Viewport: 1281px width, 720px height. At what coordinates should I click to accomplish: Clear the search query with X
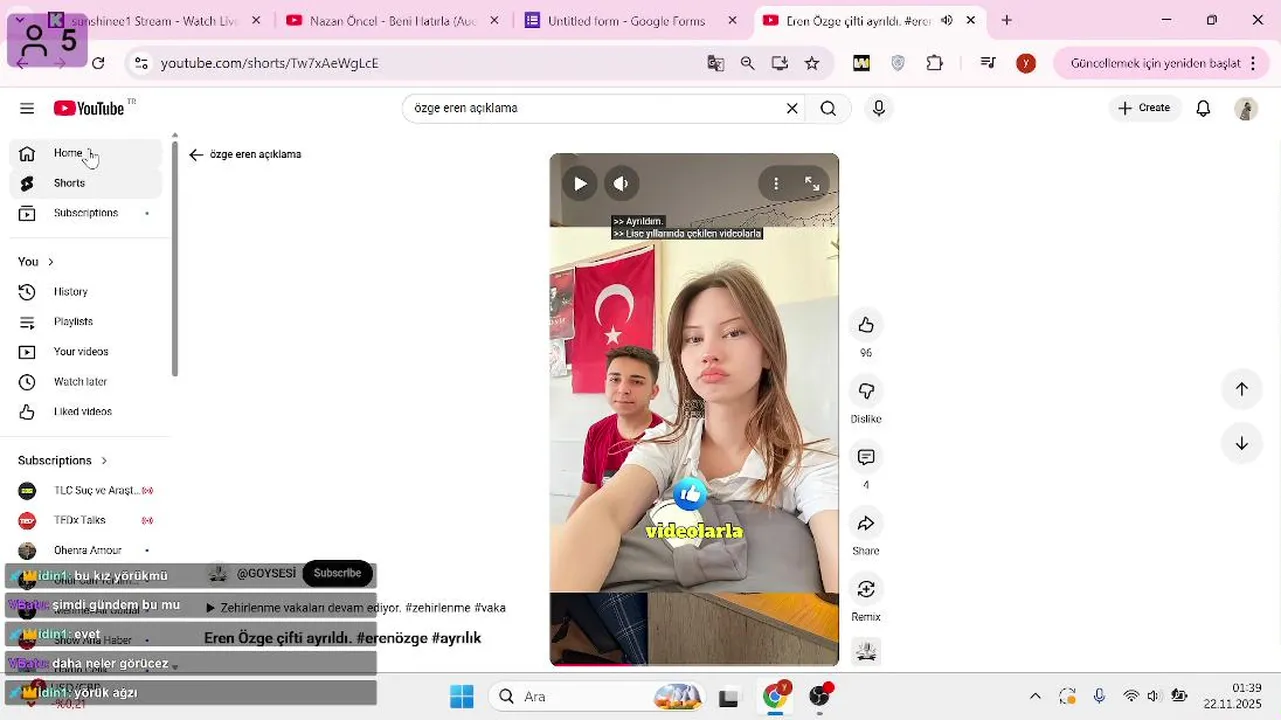(792, 108)
